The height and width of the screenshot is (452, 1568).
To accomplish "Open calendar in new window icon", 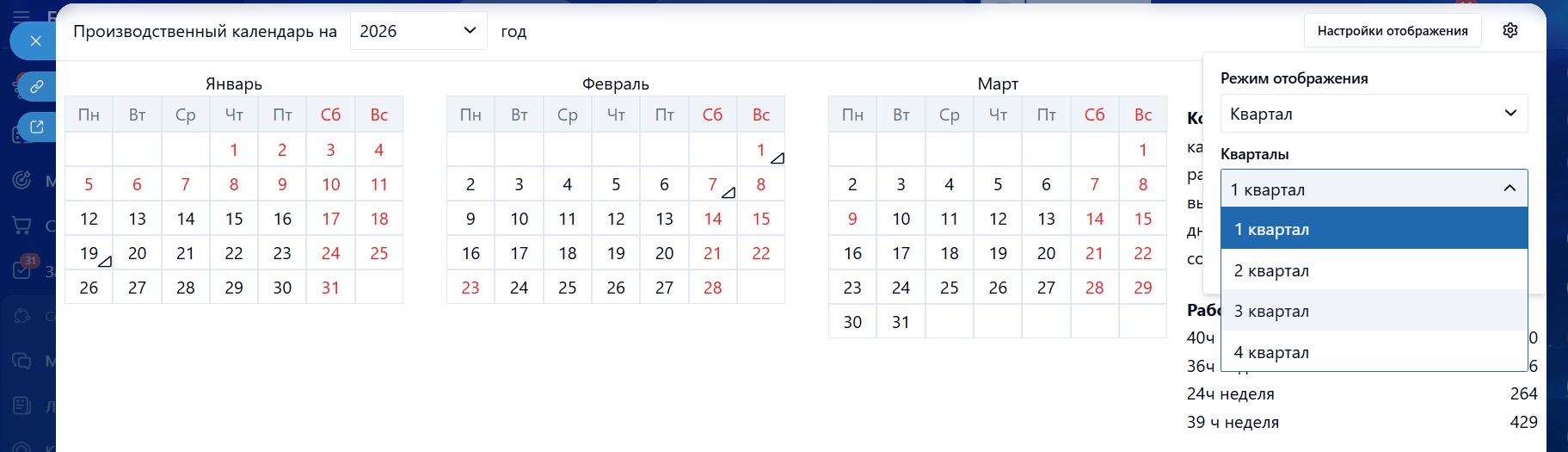I will click(37, 127).
